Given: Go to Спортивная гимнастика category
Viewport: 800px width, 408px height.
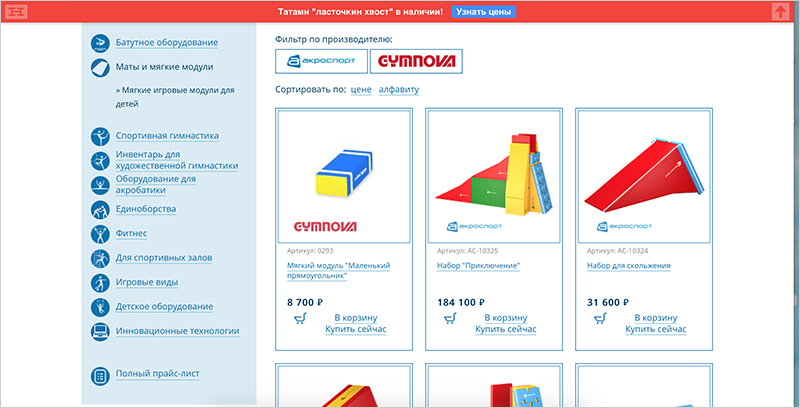Looking at the screenshot, I should [167, 136].
